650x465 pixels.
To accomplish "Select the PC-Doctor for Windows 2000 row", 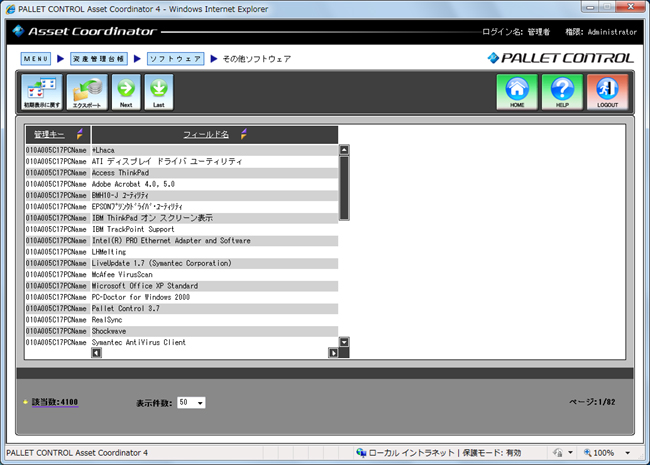I will [x=182, y=297].
